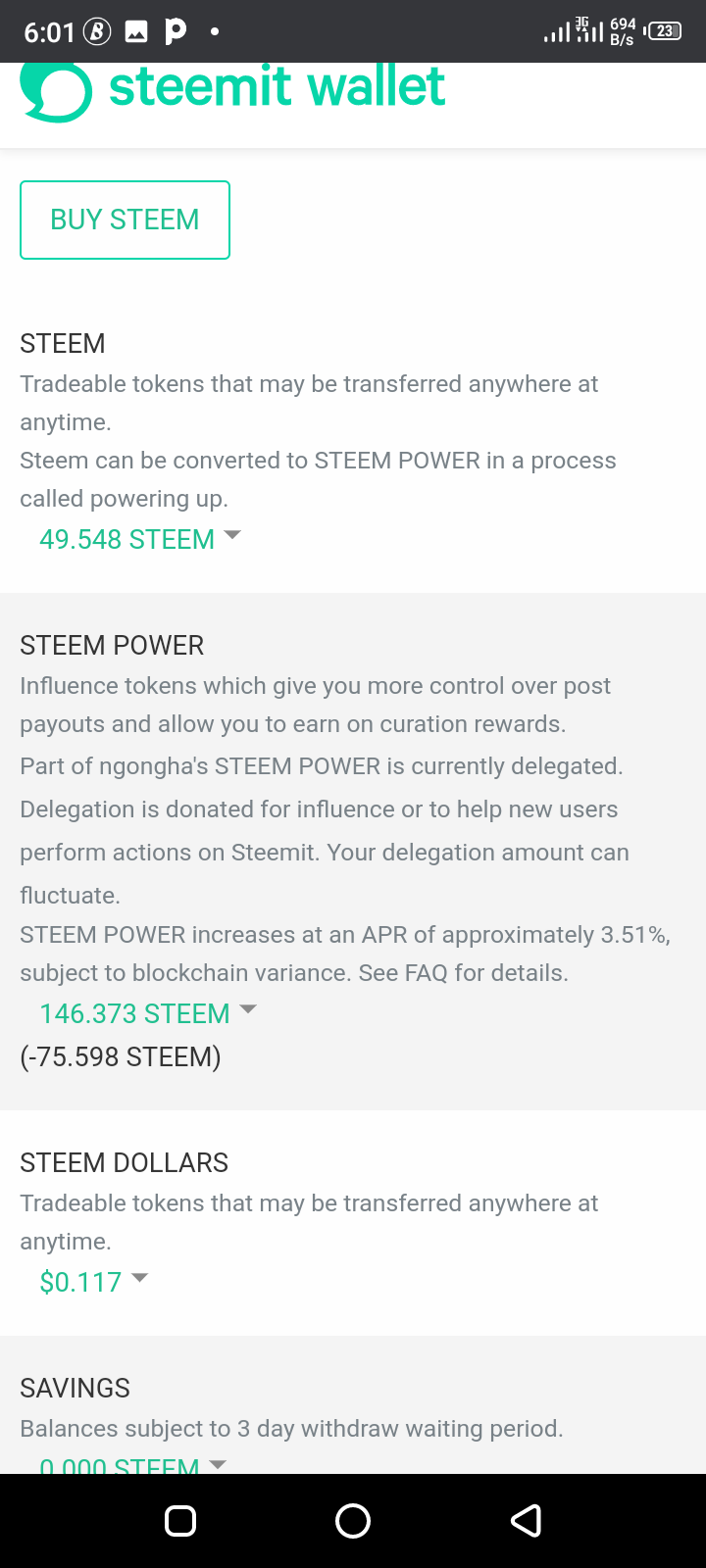The height and width of the screenshot is (1568, 706).
Task: Click the arrow next to $0.117
Action: [x=139, y=1278]
